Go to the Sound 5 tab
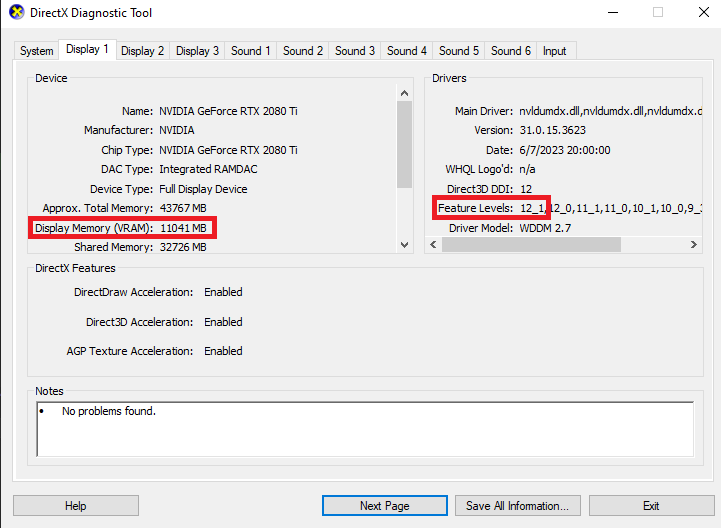This screenshot has height=528, width=721. [458, 51]
